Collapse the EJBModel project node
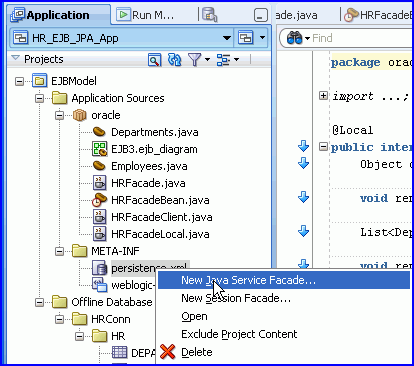 [x=20, y=81]
